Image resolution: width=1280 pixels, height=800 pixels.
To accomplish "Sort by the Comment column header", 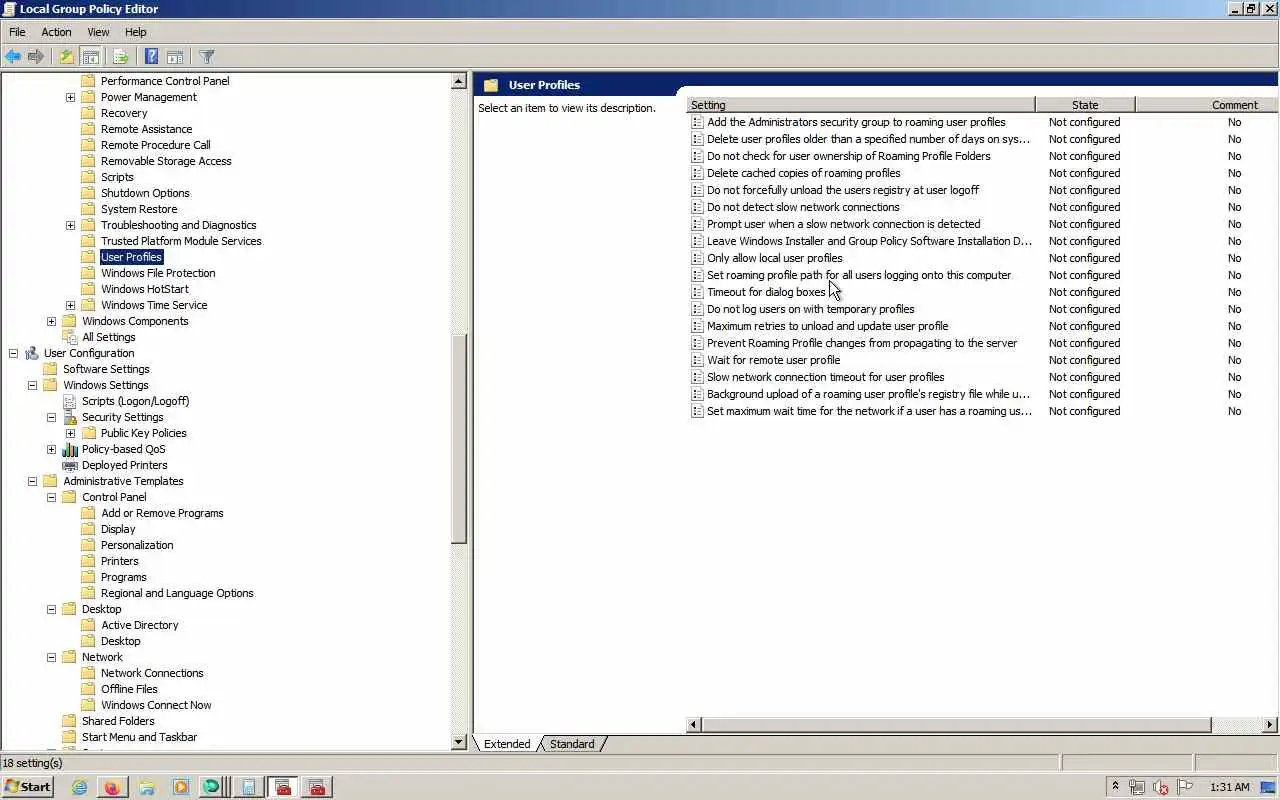I will [1207, 104].
